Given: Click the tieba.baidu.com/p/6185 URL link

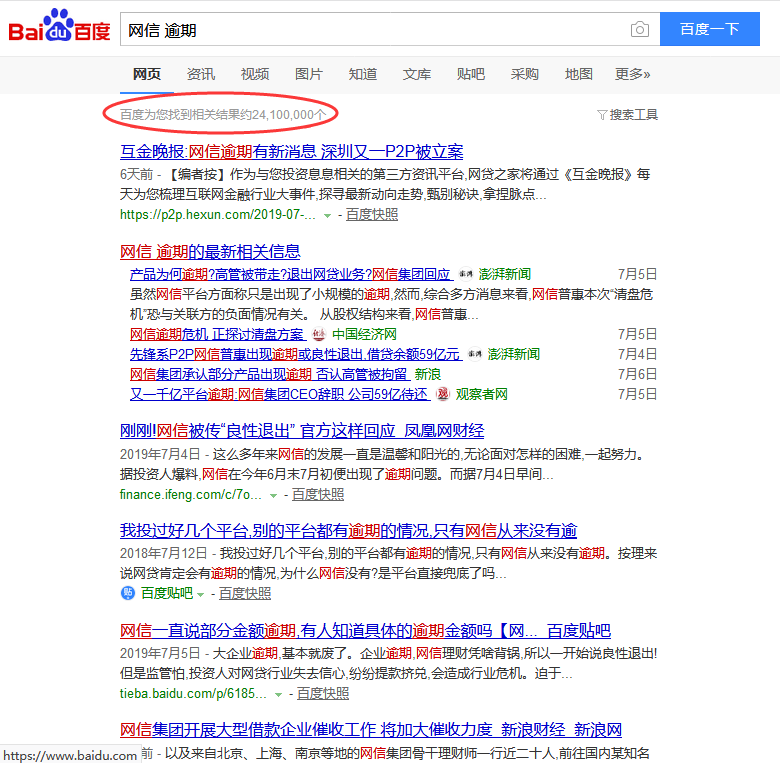Looking at the screenshot, I should coord(193,693).
